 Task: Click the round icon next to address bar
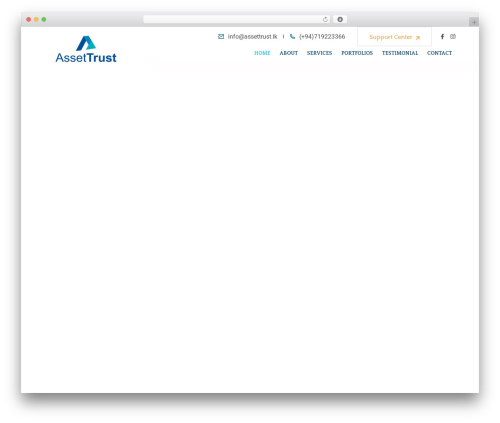340,19
